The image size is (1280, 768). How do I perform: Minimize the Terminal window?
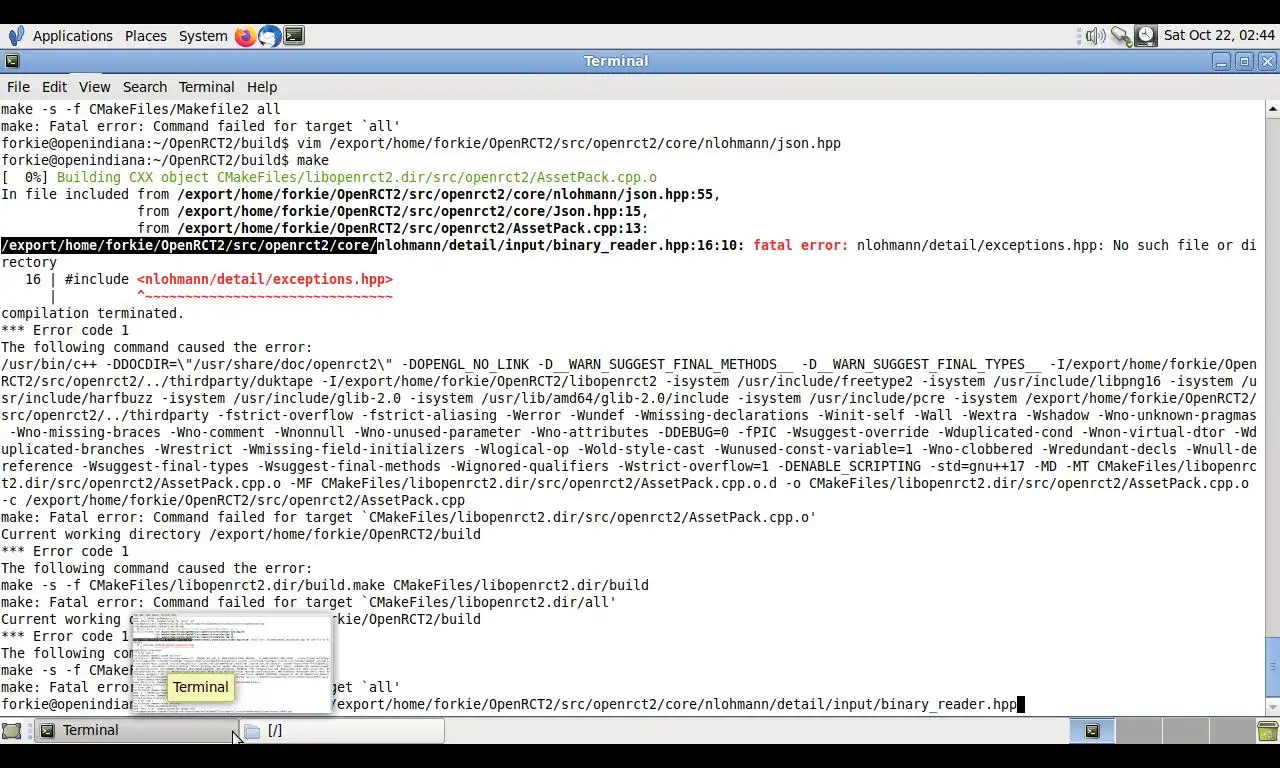tap(1221, 62)
